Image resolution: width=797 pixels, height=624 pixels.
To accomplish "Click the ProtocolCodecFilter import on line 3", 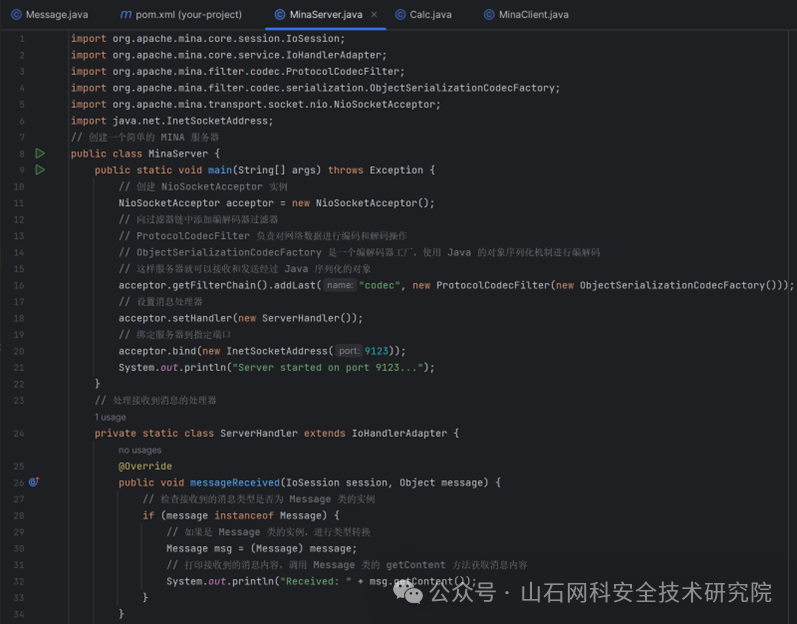I will (x=238, y=72).
